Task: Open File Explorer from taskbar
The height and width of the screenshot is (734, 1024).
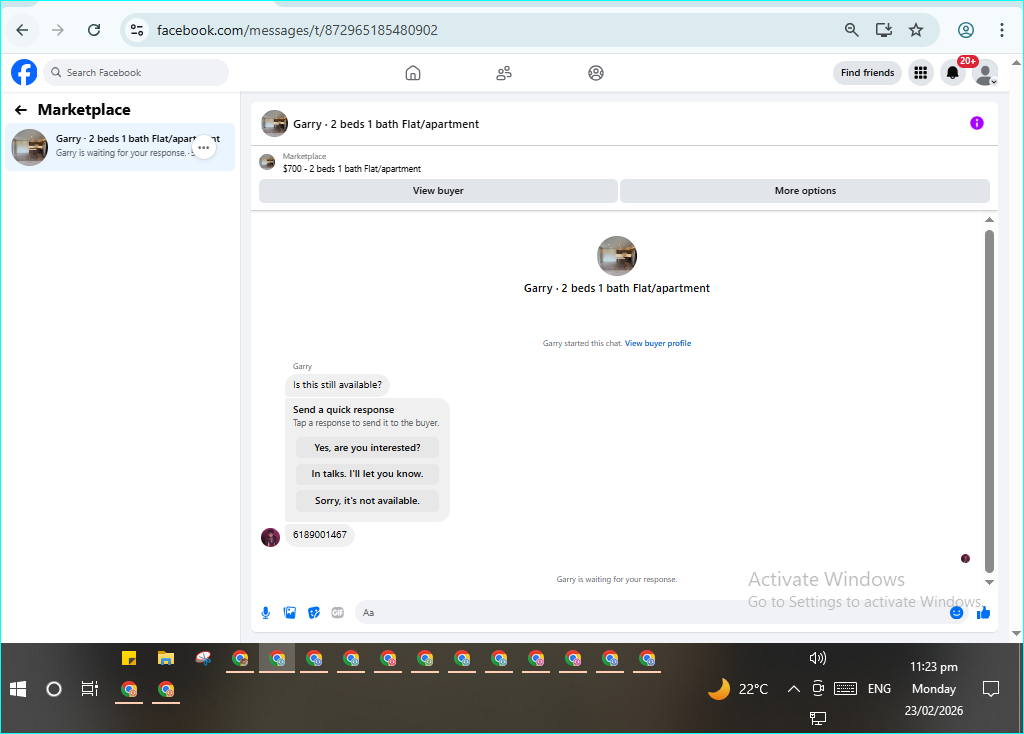Action: tap(166, 658)
